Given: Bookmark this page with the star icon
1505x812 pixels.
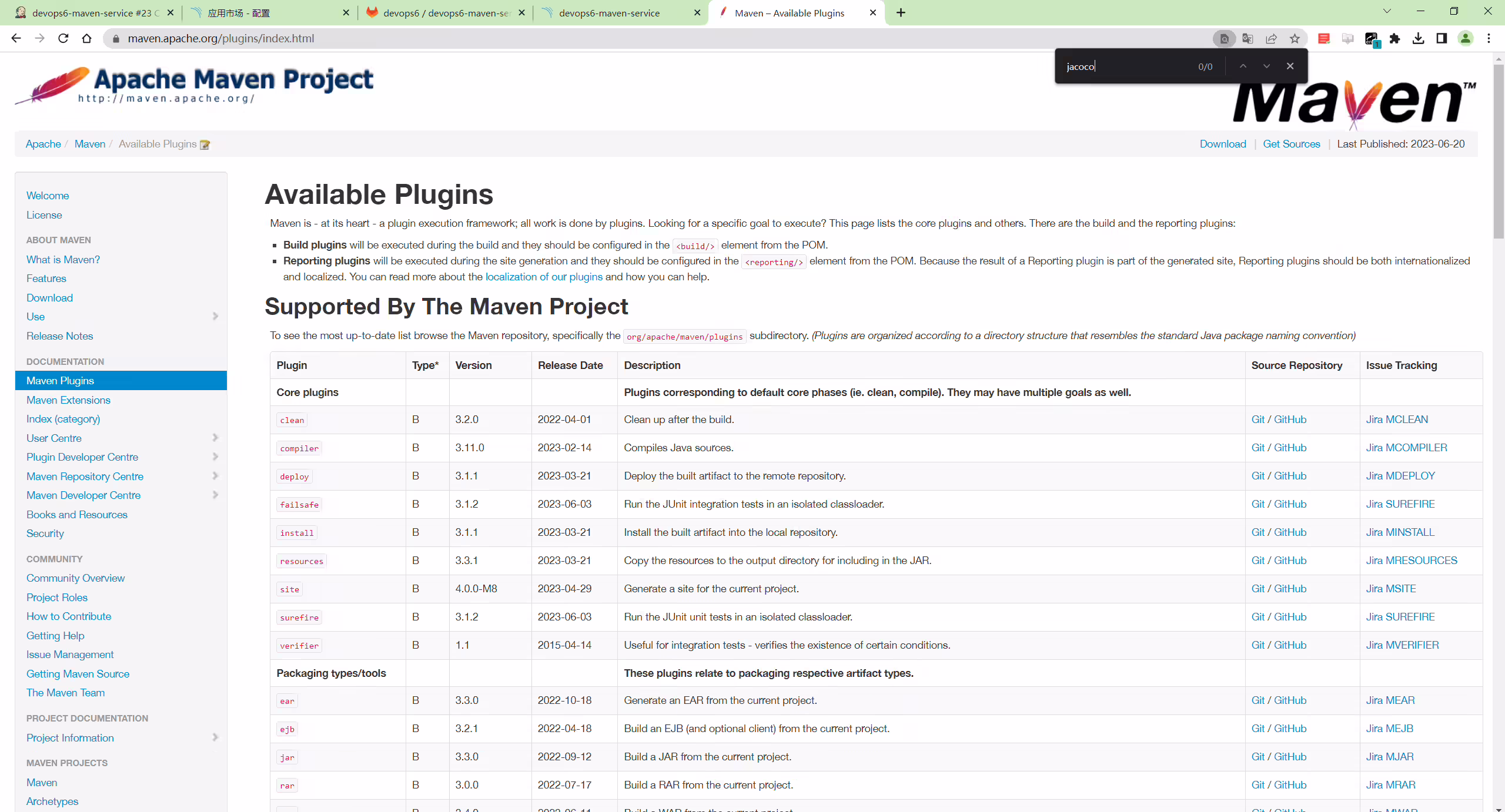Looking at the screenshot, I should pyautogui.click(x=1295, y=38).
